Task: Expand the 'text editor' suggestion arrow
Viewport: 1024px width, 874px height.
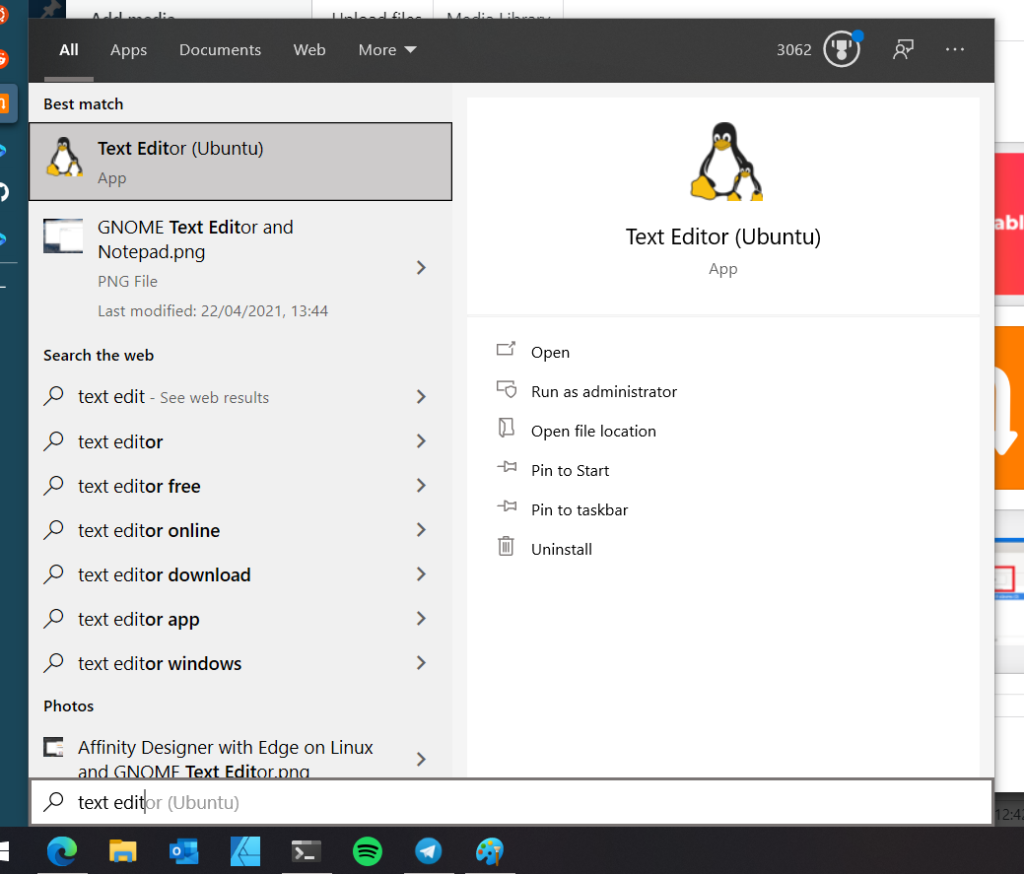Action: click(x=421, y=441)
